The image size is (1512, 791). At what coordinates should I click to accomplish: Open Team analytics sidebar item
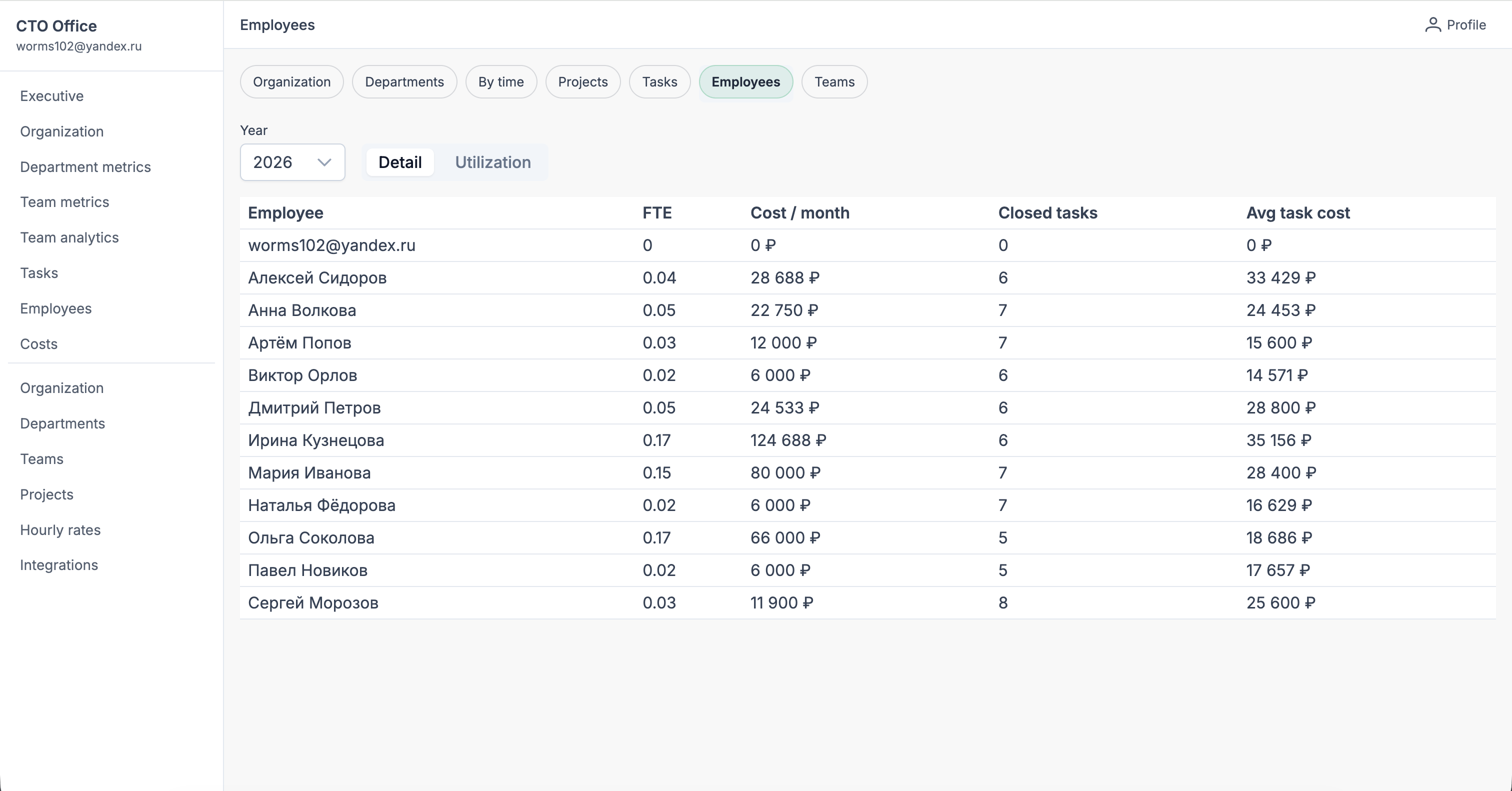pyautogui.click(x=69, y=237)
